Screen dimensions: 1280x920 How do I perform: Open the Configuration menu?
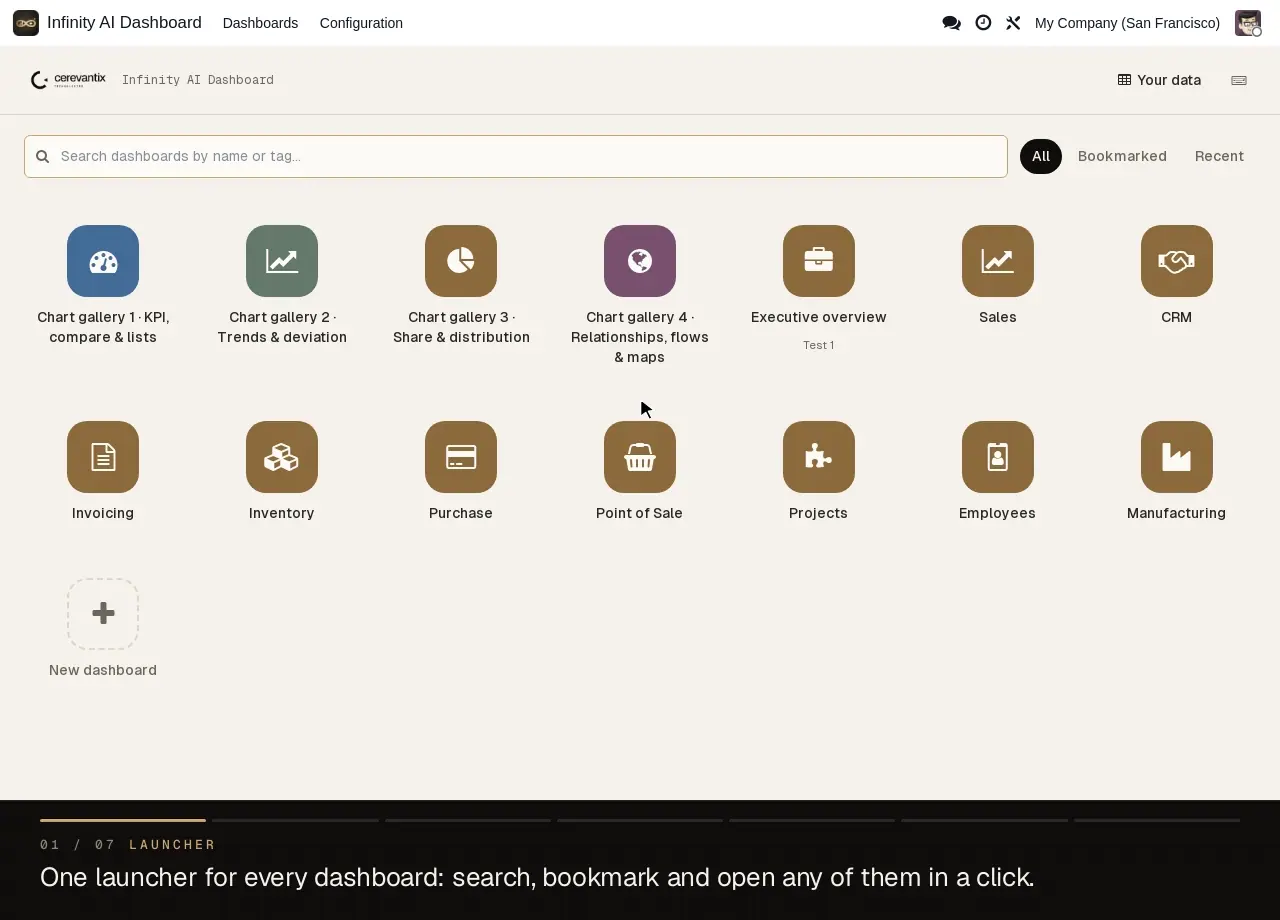[x=361, y=23]
